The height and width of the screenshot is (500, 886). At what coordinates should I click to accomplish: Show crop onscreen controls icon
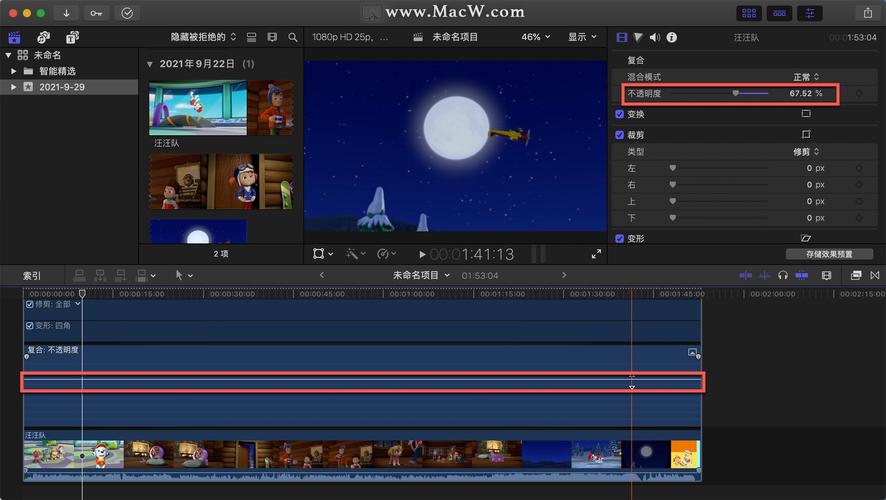tap(806, 134)
